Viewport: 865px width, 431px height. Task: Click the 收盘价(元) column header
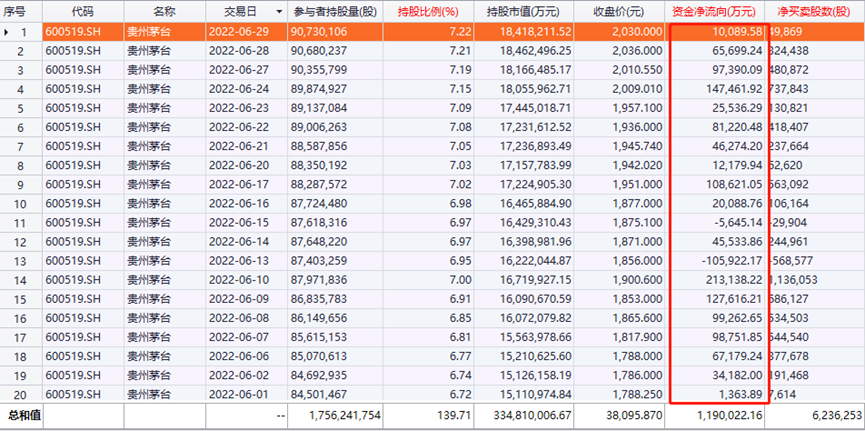[618, 11]
